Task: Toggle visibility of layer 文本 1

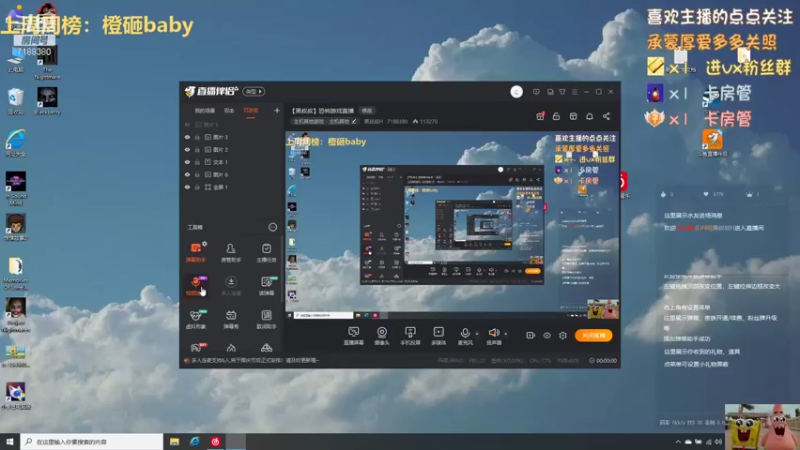Action: click(x=187, y=162)
